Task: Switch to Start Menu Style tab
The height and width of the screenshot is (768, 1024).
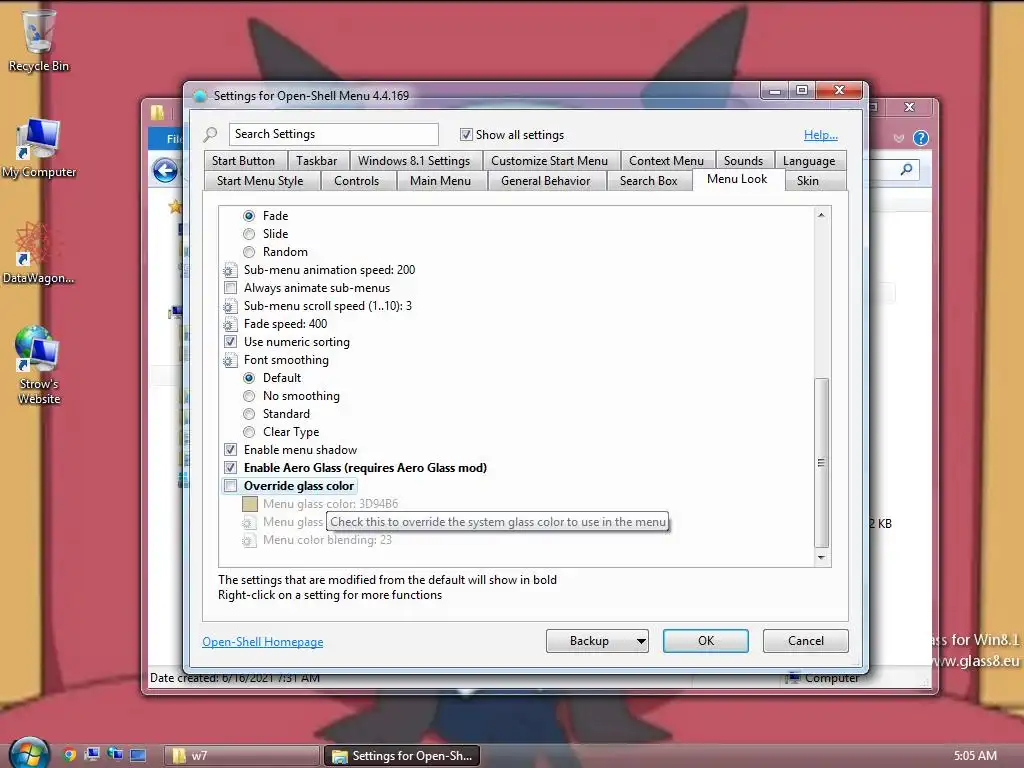Action: pos(260,181)
